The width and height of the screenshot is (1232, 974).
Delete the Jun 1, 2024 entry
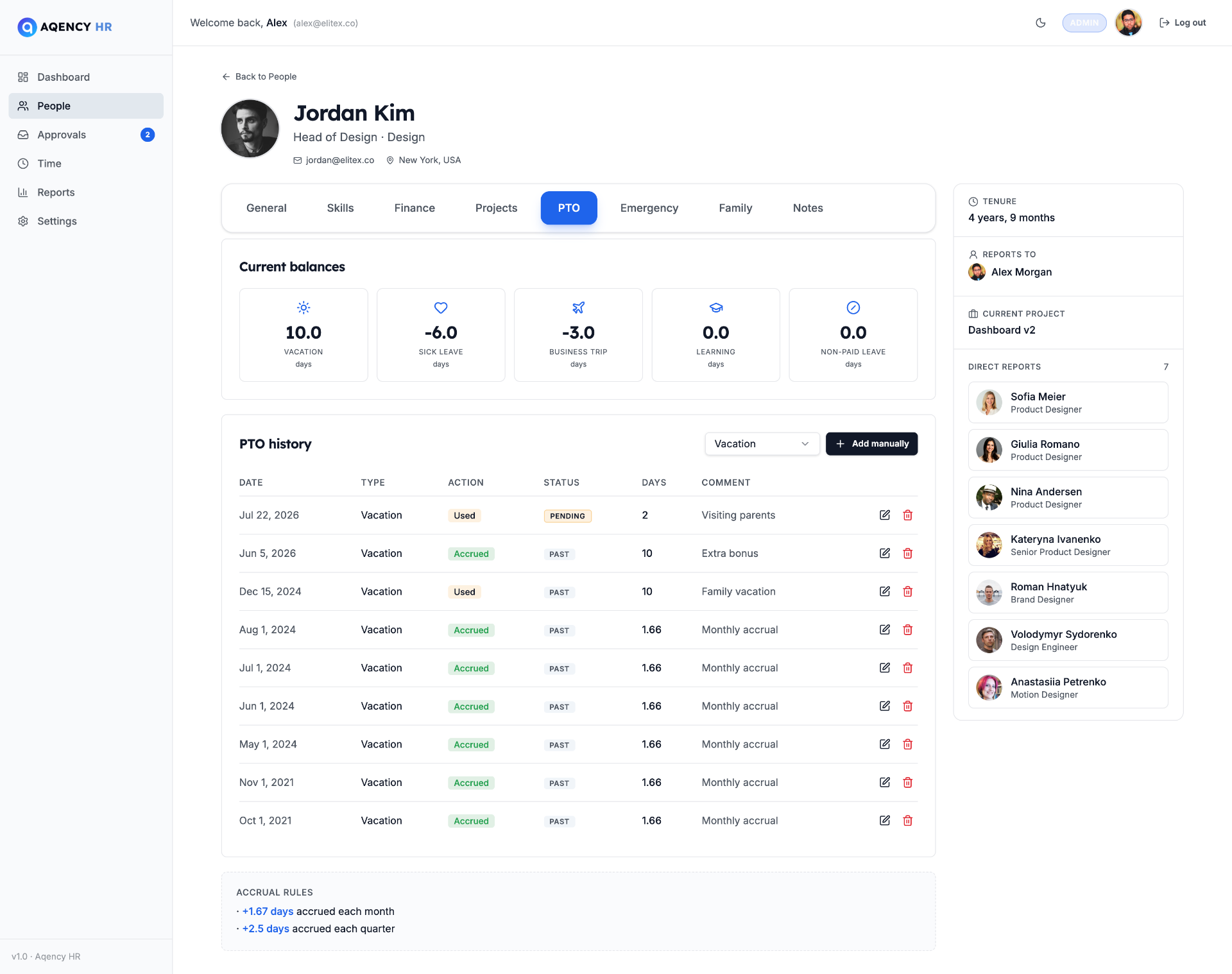click(907, 706)
